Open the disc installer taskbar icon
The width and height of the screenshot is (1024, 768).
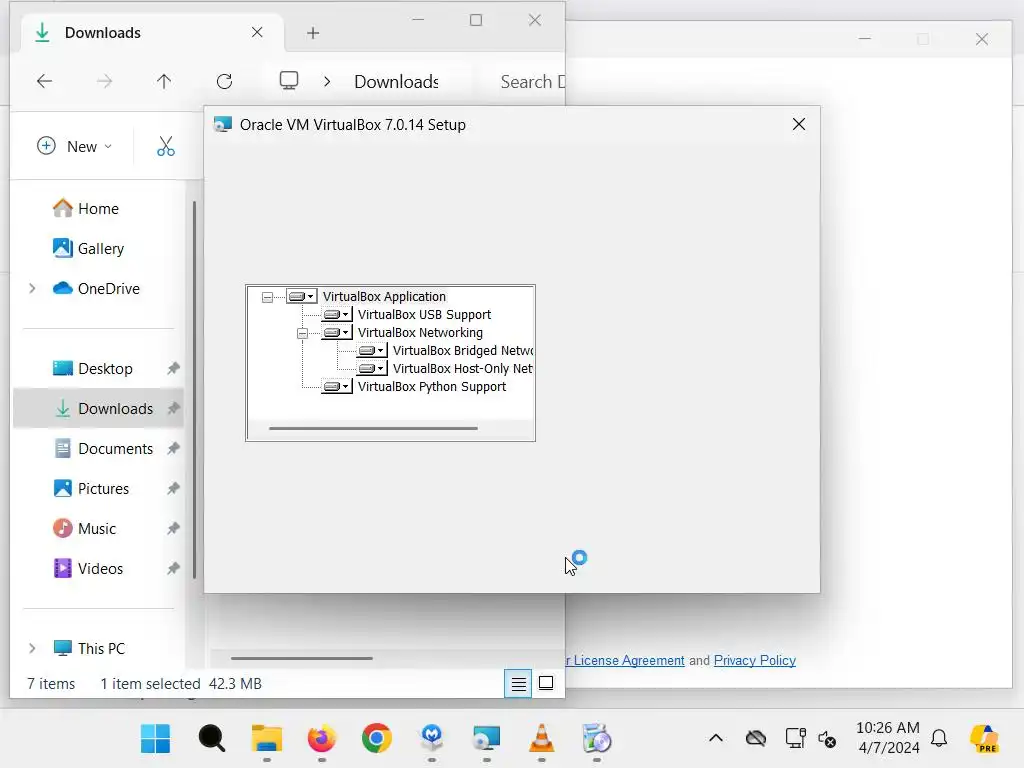point(596,739)
